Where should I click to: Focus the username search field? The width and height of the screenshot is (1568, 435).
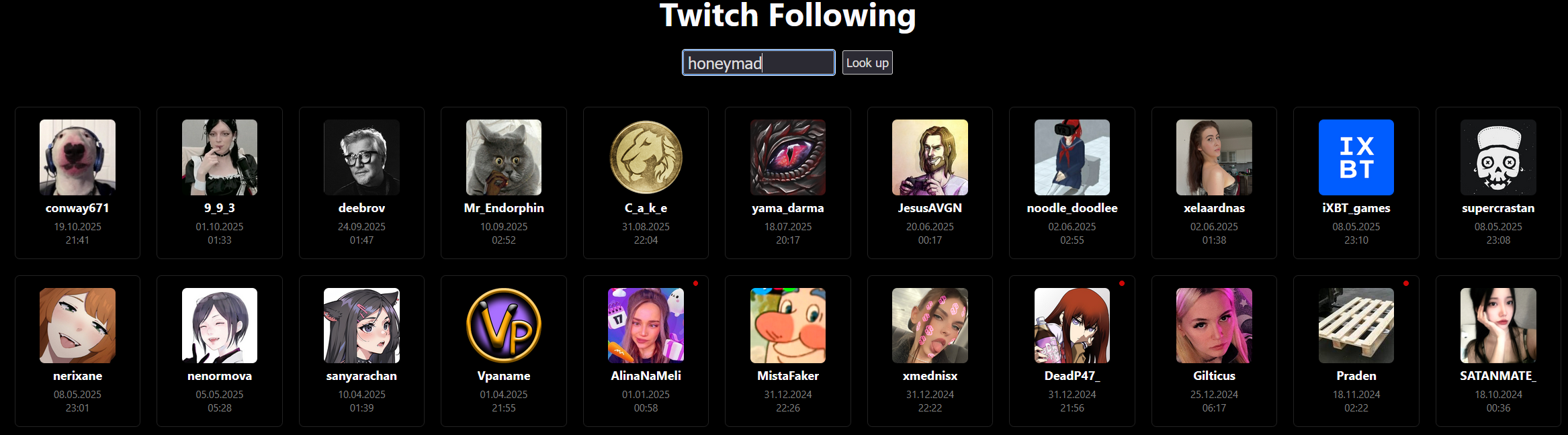[758, 62]
